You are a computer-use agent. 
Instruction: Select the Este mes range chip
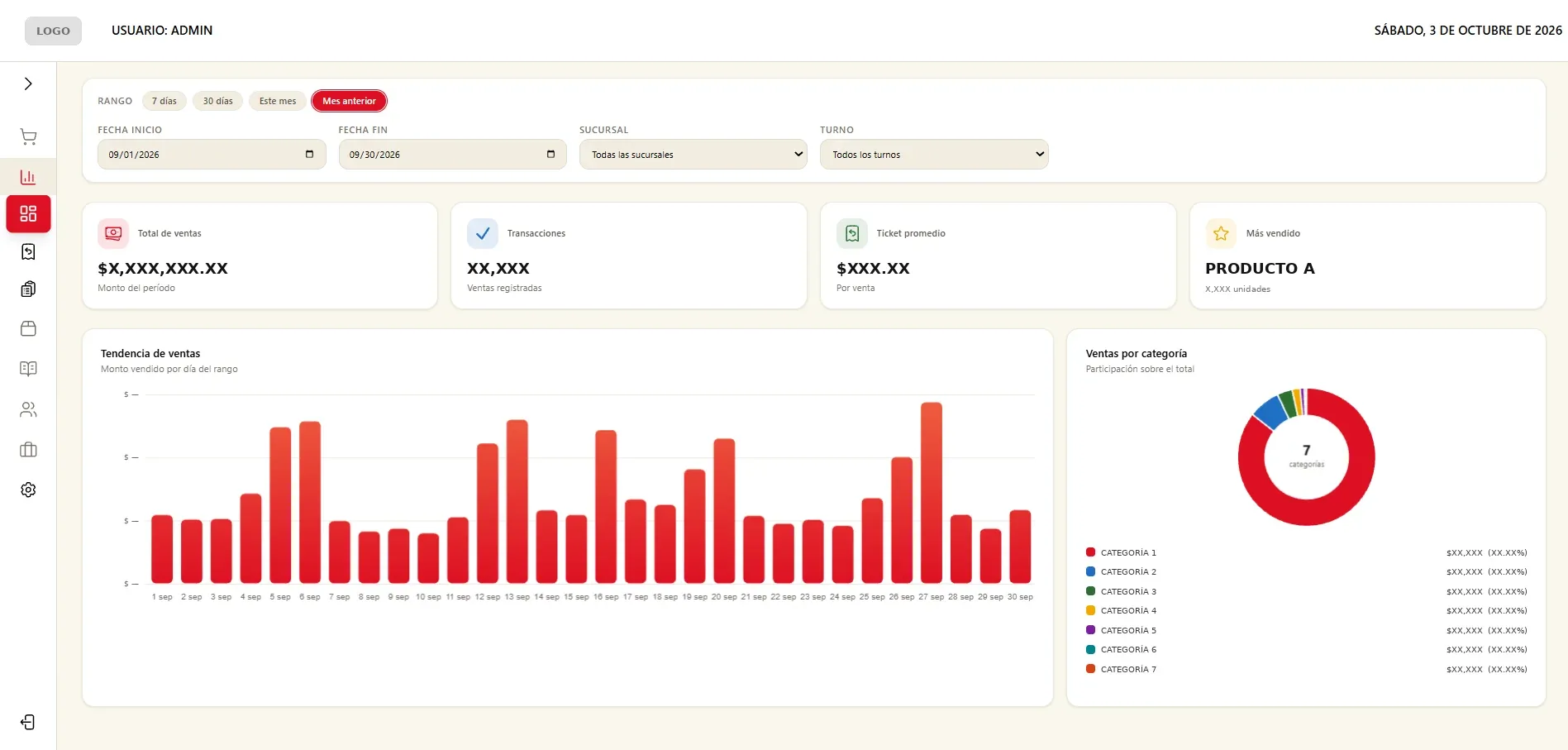pos(278,101)
